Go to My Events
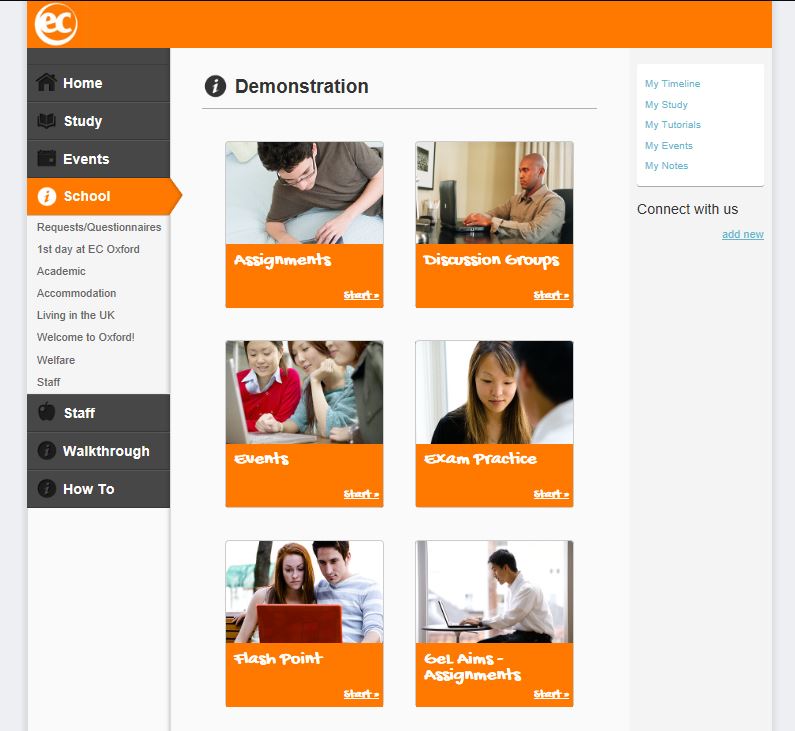The height and width of the screenshot is (731, 795). [669, 145]
